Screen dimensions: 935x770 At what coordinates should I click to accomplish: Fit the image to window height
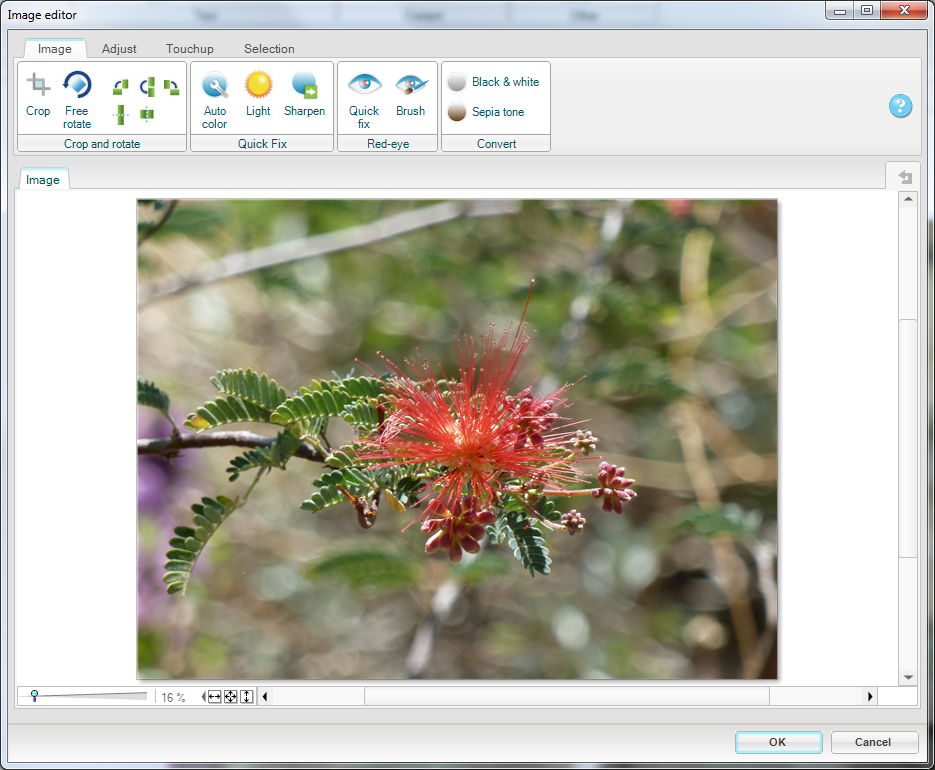(x=246, y=696)
